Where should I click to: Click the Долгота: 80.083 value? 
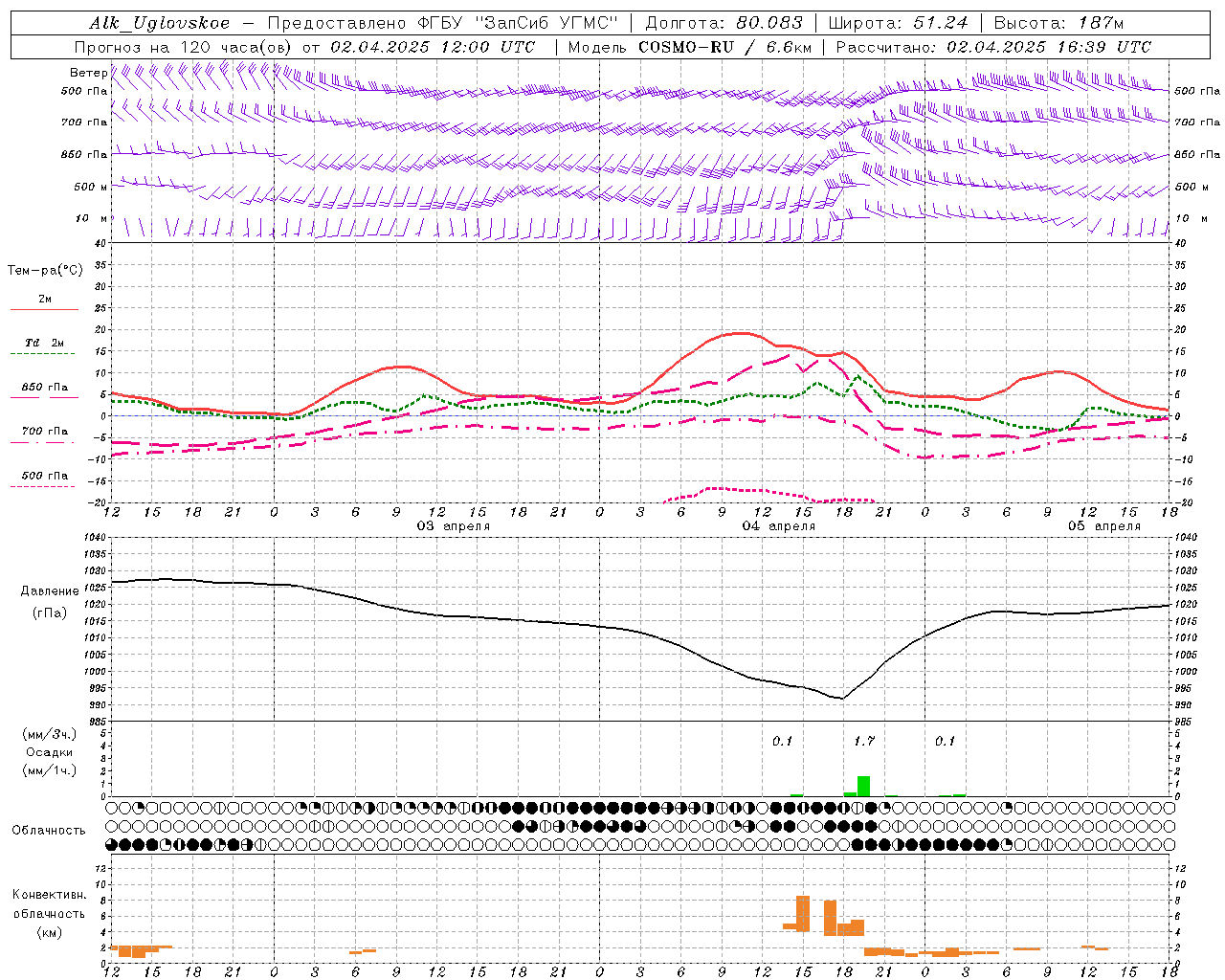[724, 23]
